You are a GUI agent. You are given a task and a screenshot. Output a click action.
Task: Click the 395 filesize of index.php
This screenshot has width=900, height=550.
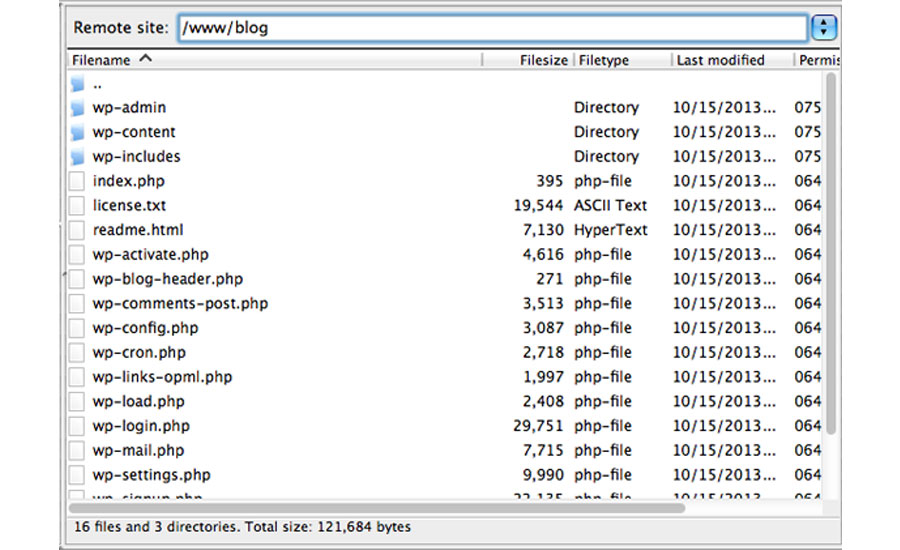tap(550, 181)
